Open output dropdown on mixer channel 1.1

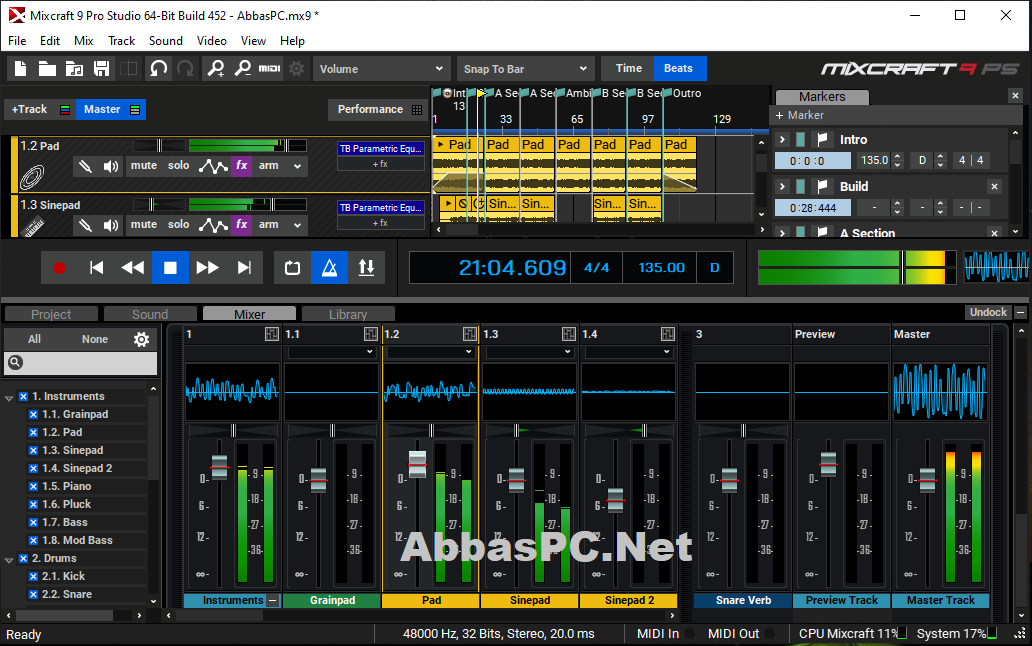(x=332, y=352)
